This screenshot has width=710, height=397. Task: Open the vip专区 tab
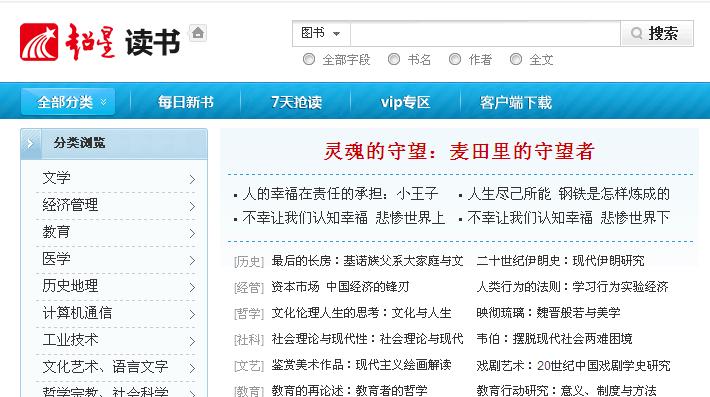pyautogui.click(x=405, y=102)
